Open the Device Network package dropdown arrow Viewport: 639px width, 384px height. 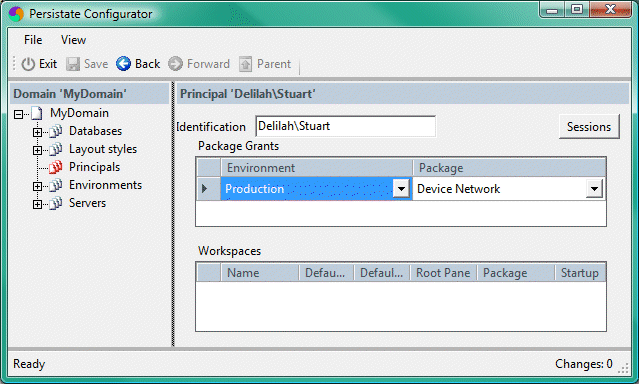595,189
